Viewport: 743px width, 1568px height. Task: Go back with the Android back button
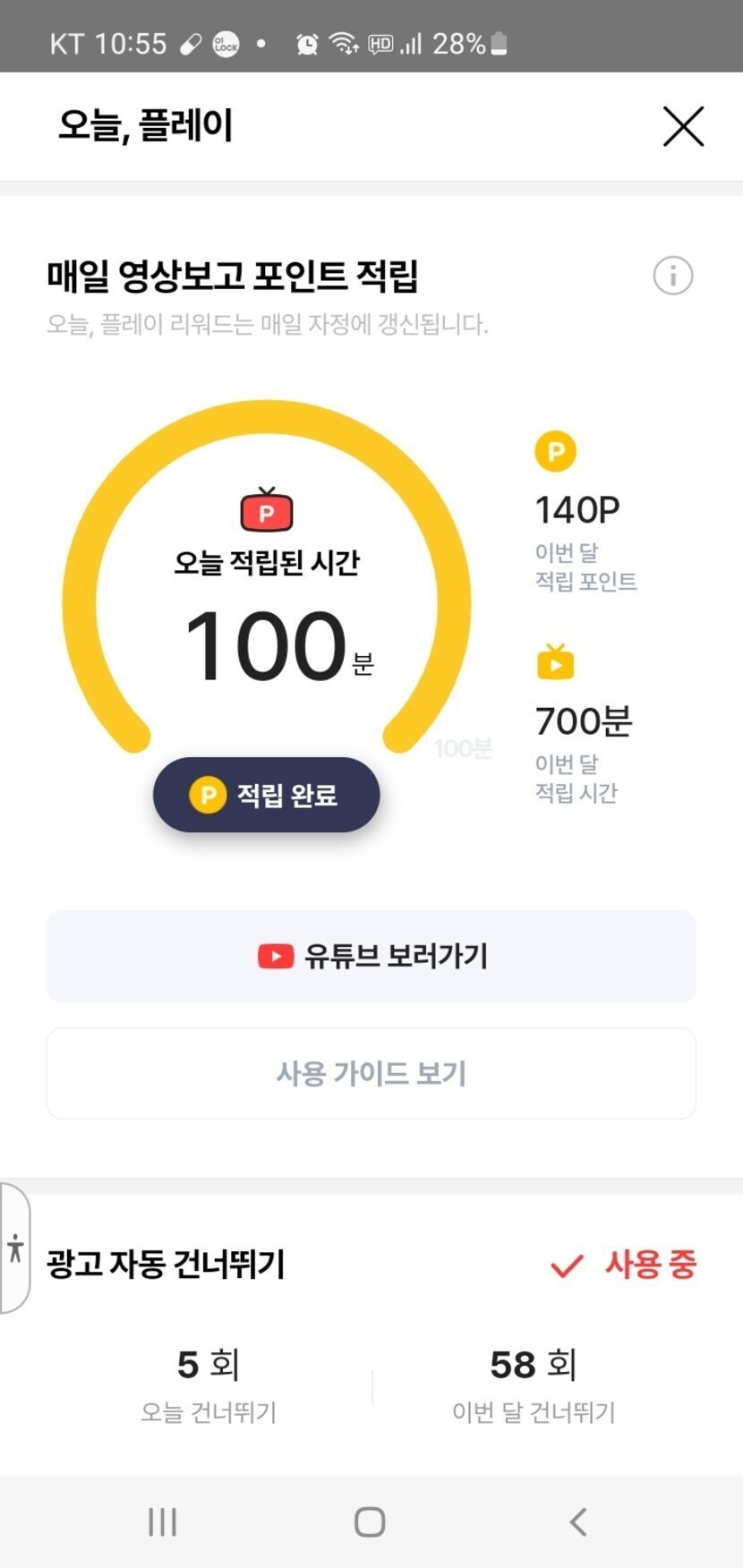coord(578,1521)
